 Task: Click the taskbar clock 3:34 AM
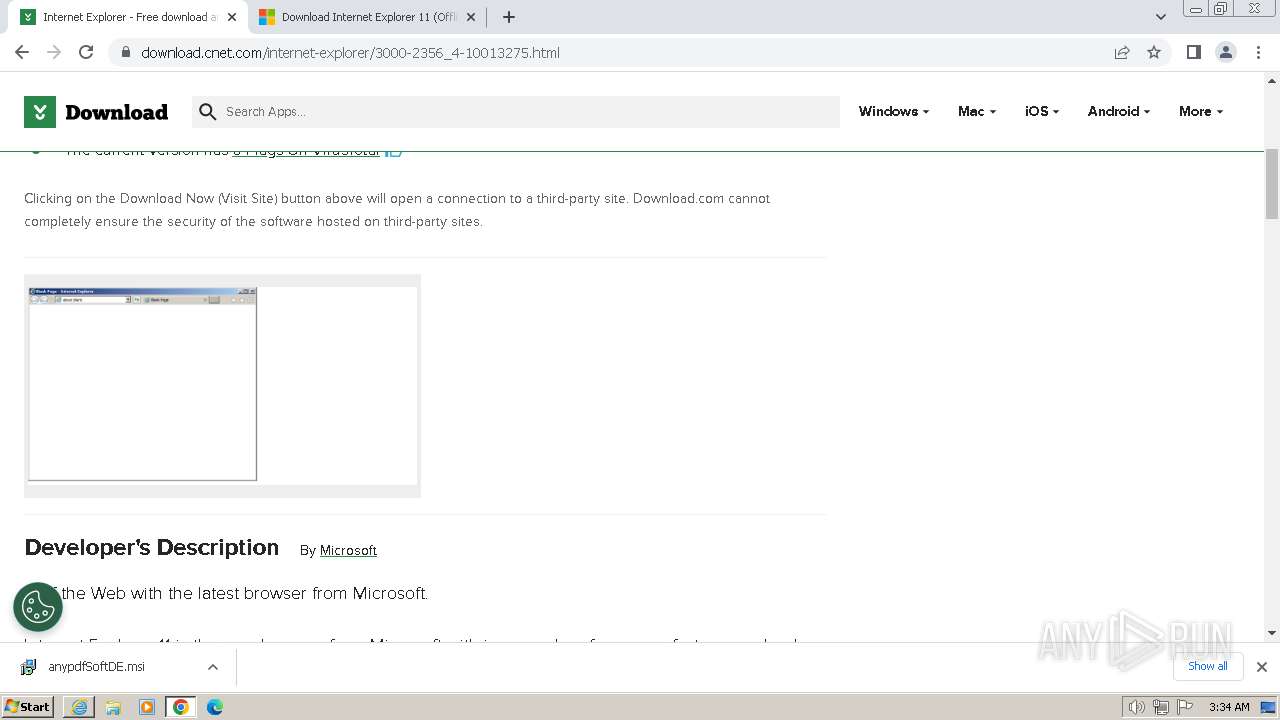point(1229,707)
